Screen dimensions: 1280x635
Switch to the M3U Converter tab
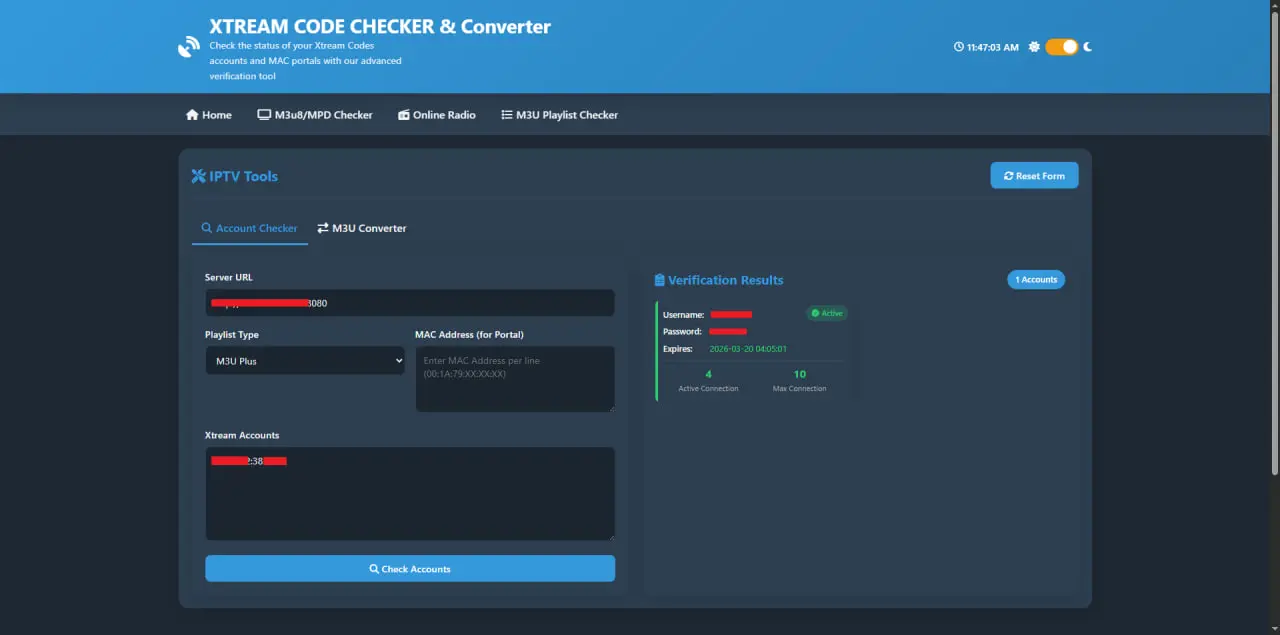pos(362,228)
